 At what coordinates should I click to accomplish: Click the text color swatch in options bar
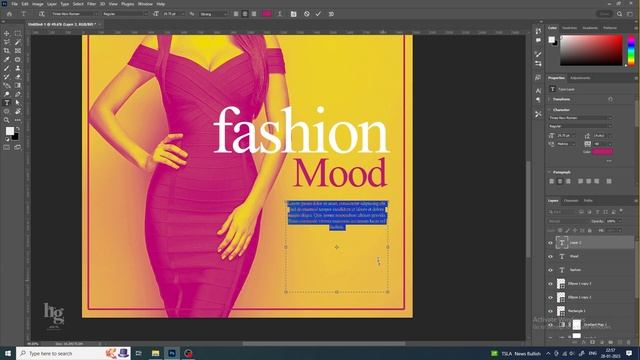(267, 14)
